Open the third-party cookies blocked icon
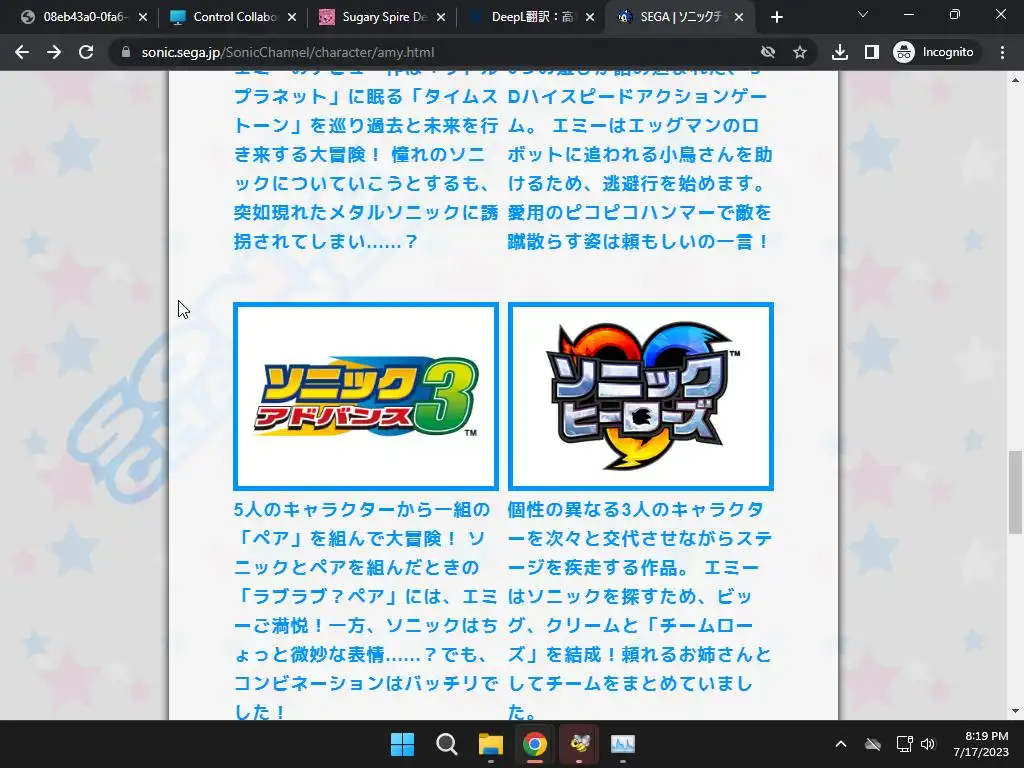 [x=768, y=52]
